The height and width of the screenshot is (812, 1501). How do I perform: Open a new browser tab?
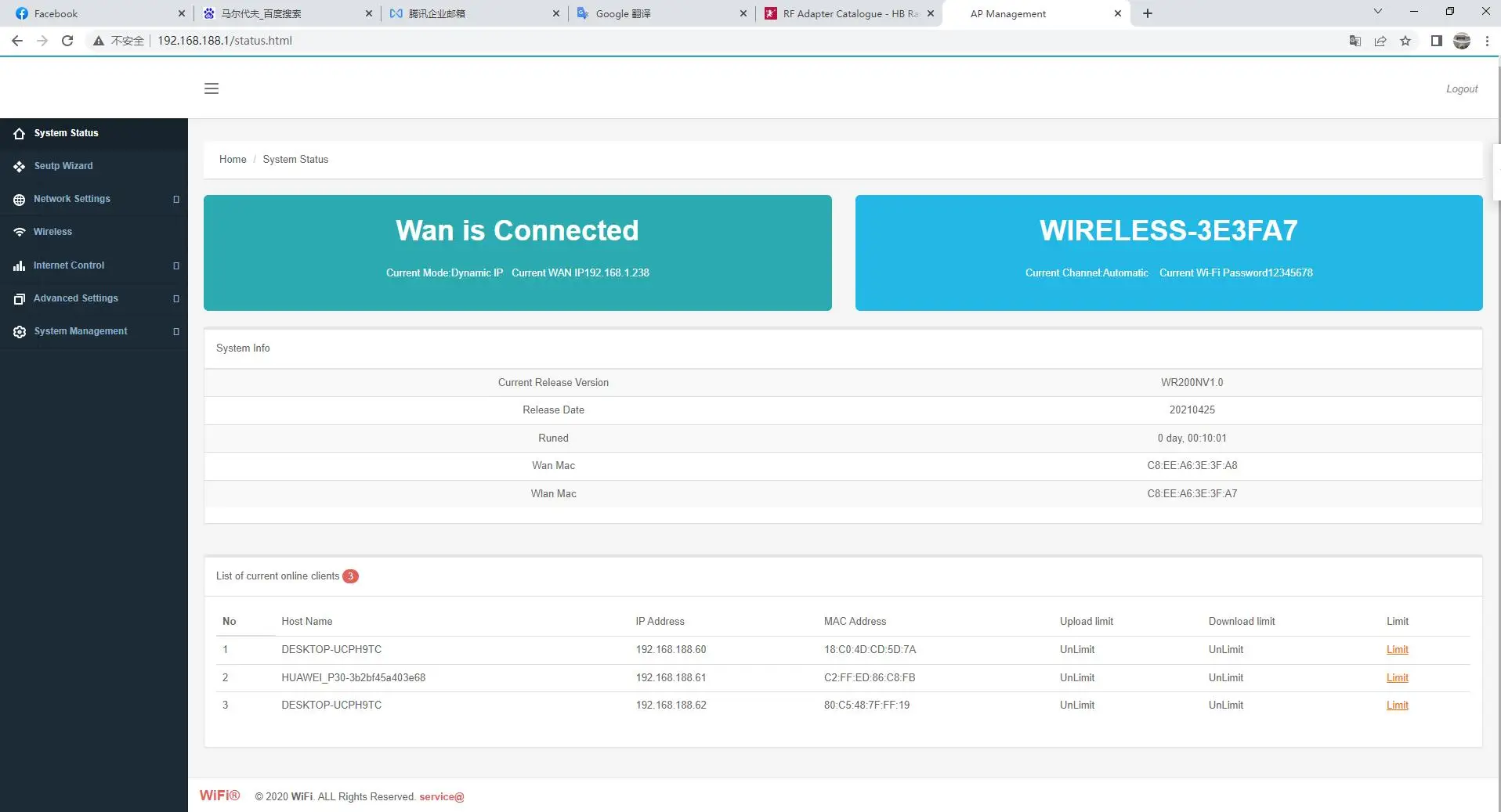coord(1148,13)
